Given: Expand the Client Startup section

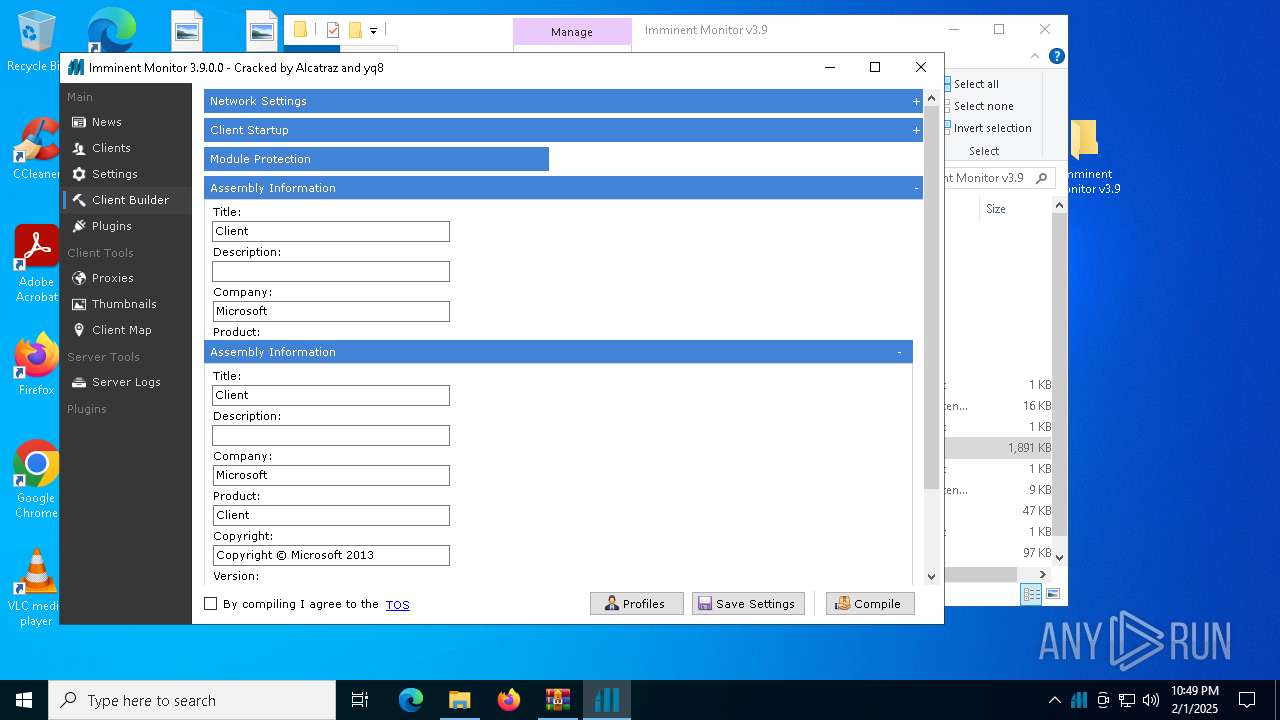Looking at the screenshot, I should point(563,130).
